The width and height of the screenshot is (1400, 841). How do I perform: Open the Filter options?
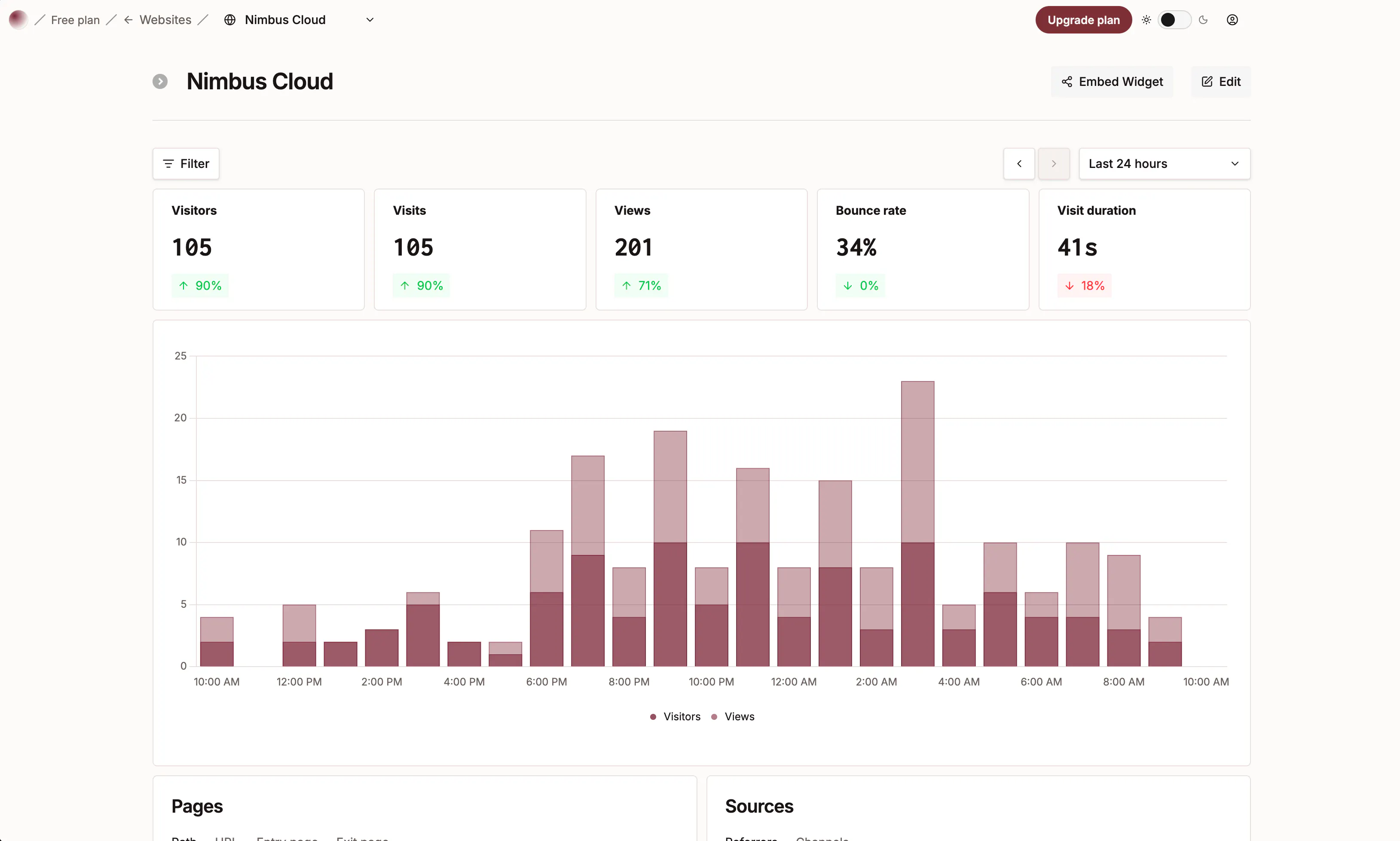coord(186,164)
